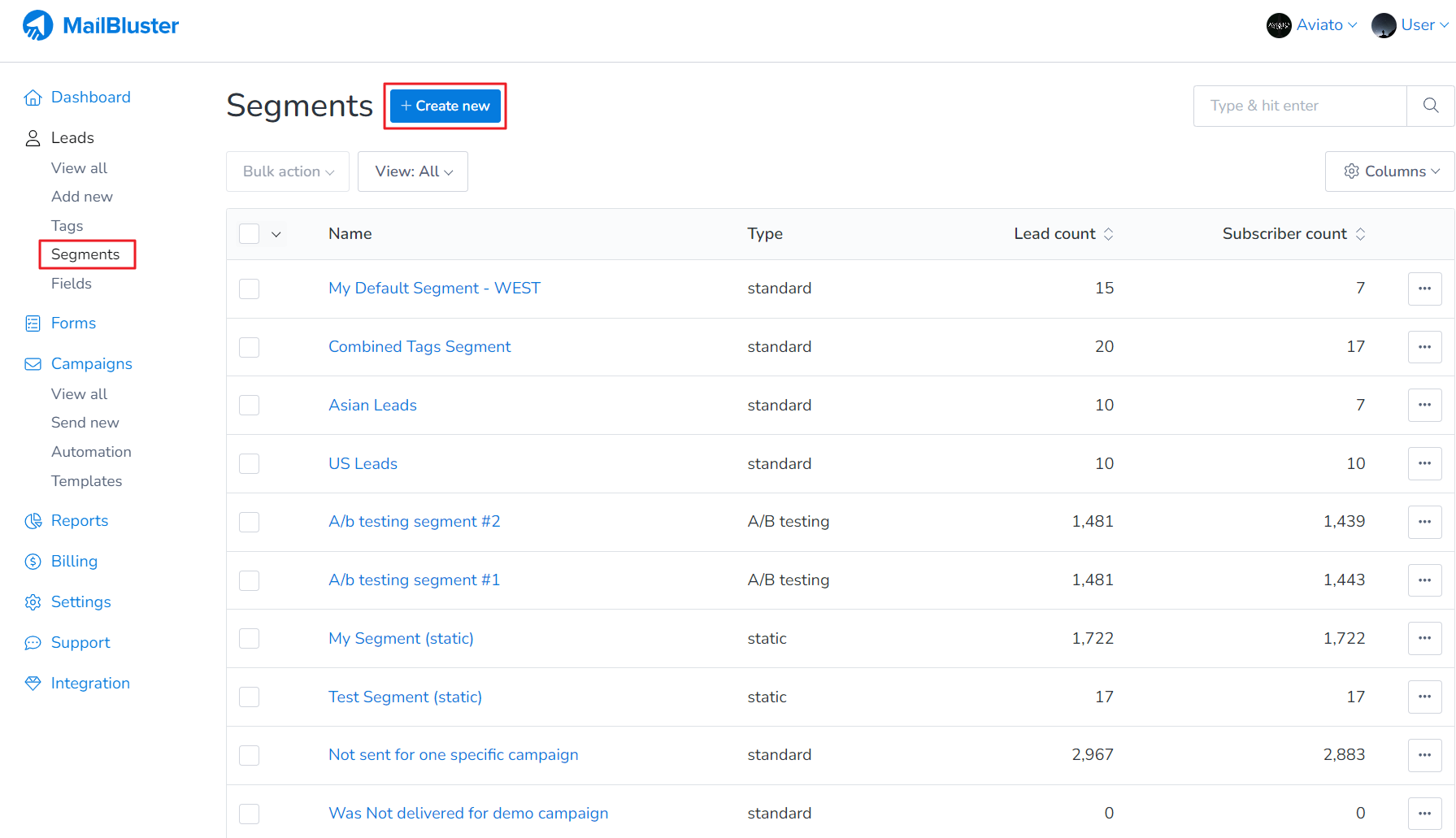Tick the checkbox for My Segment (static)
Viewport: 1456px width, 838px height.
tap(250, 639)
